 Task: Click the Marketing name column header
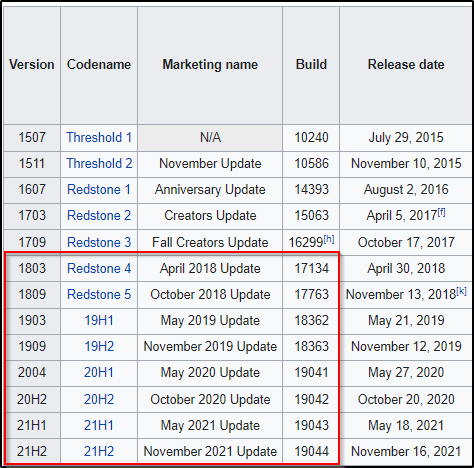click(210, 65)
